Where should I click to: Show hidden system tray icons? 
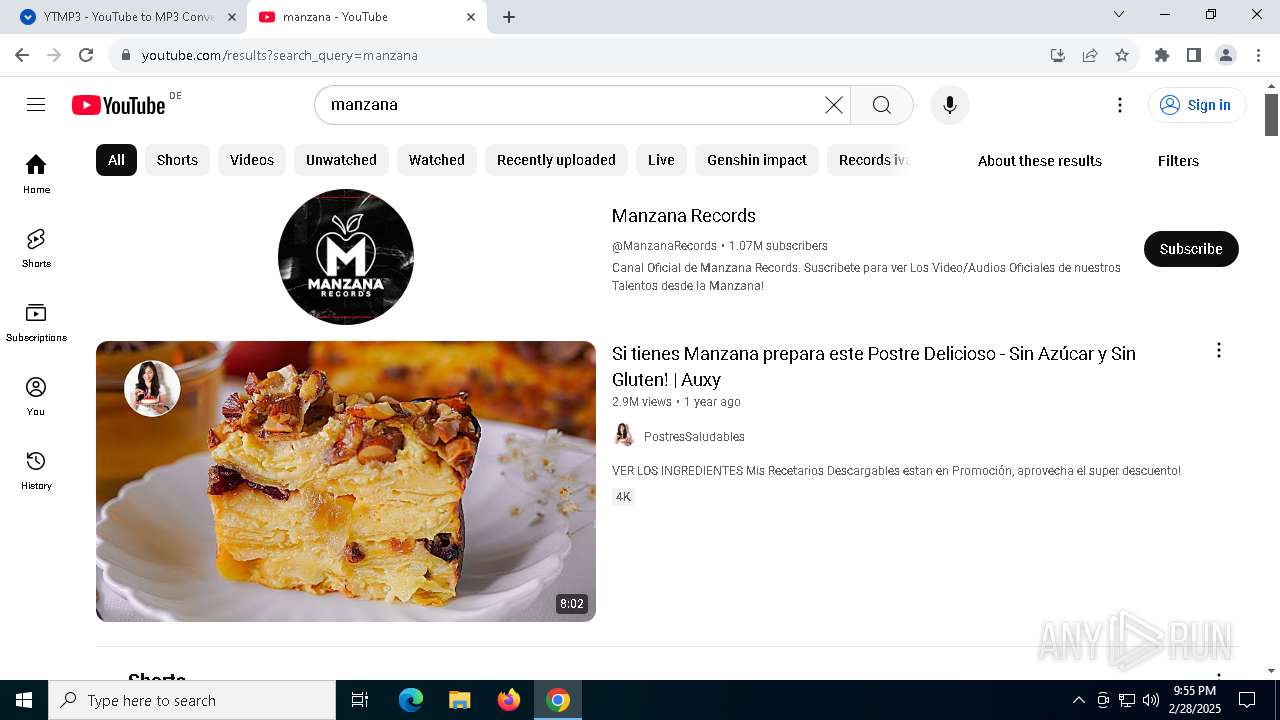click(1078, 700)
